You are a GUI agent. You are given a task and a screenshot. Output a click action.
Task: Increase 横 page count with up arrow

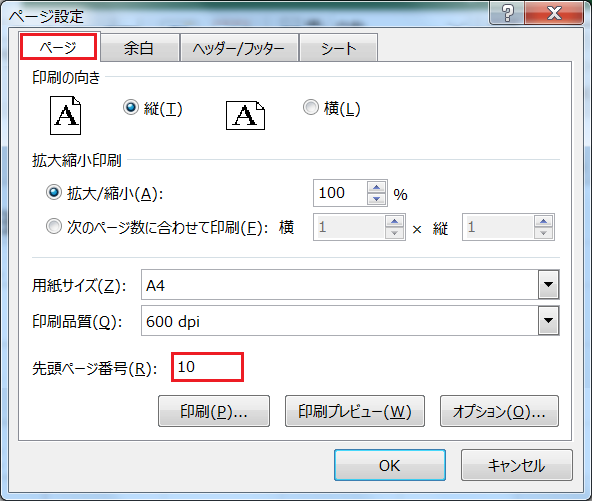tap(394, 221)
